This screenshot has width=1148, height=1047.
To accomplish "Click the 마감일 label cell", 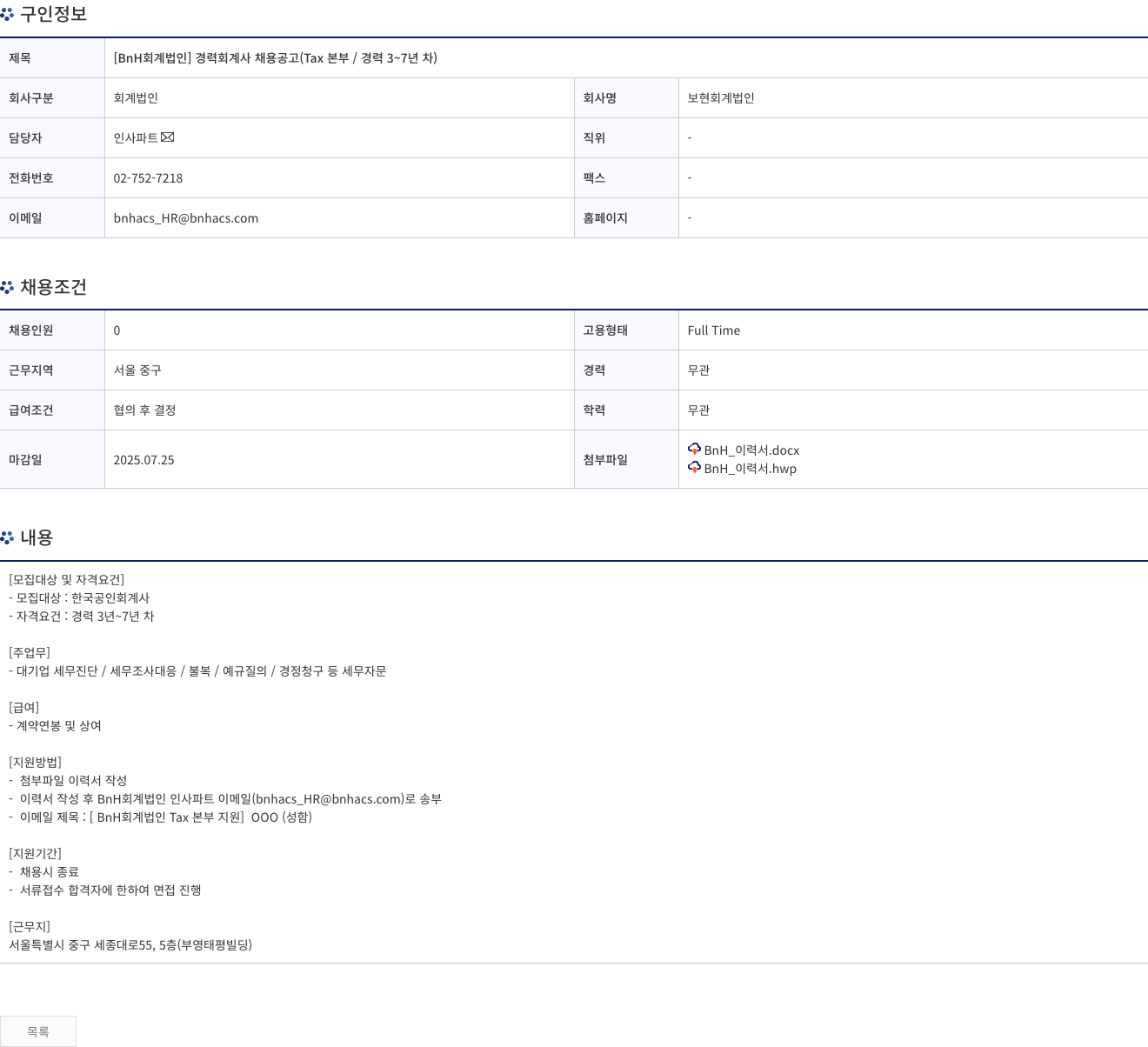I will (x=52, y=460).
